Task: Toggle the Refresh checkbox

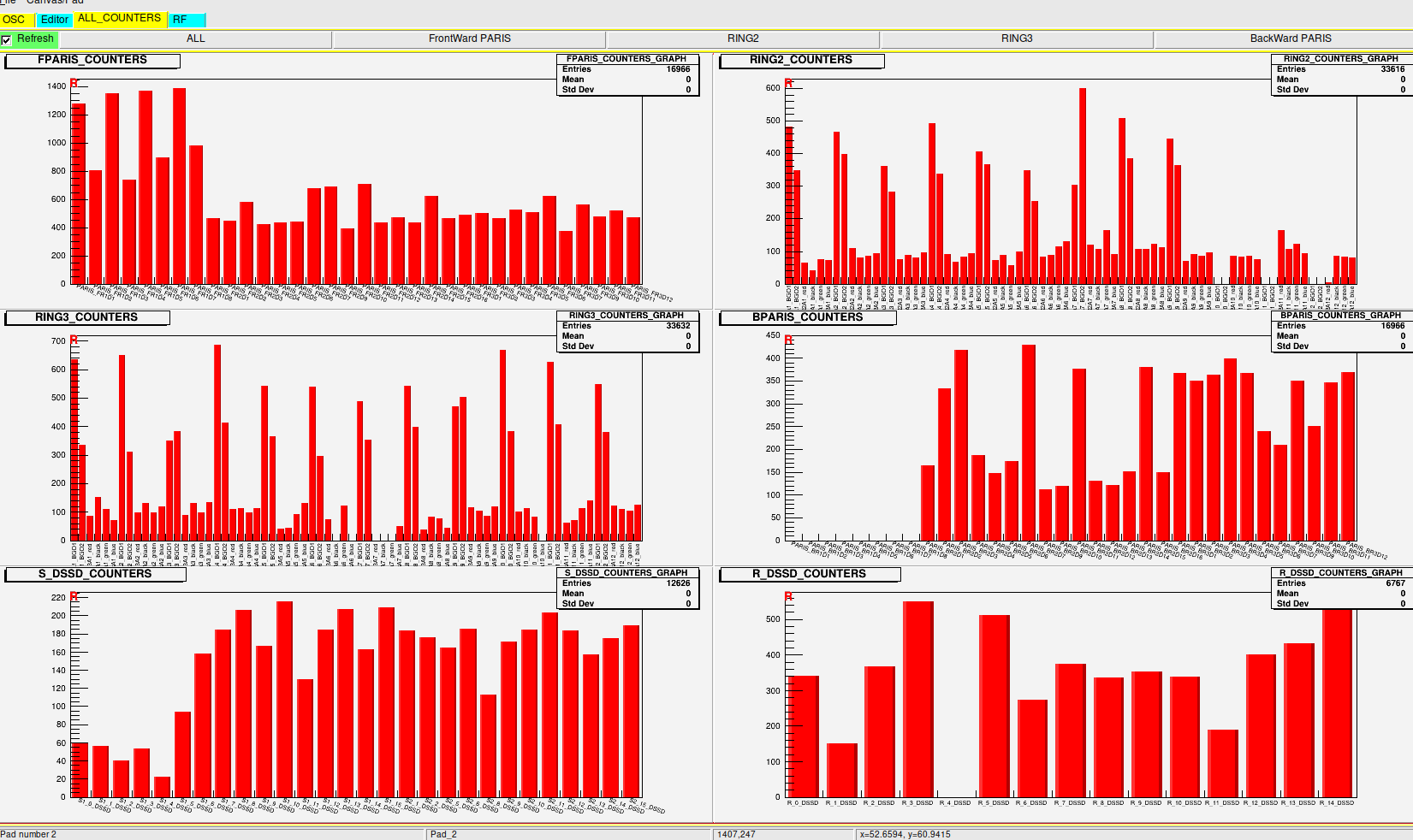Action: click(x=7, y=39)
